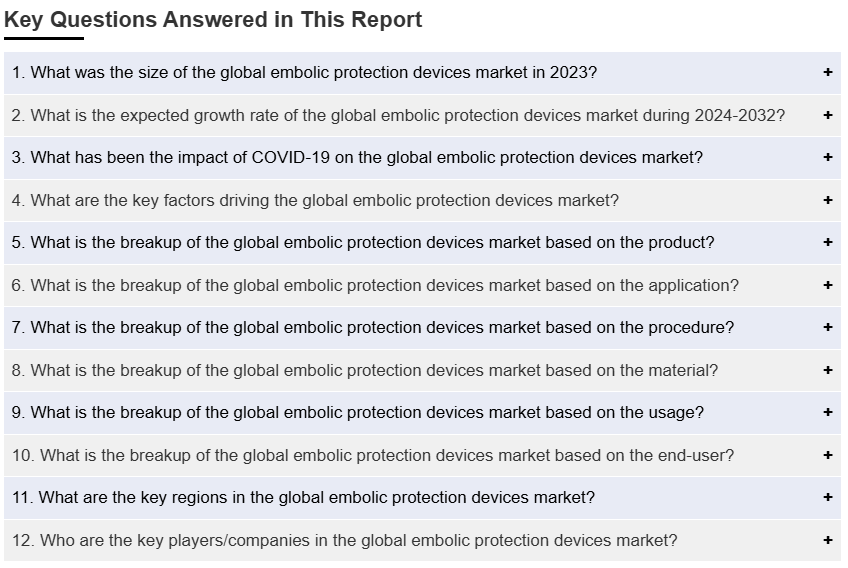Image resolution: width=848 pixels, height=568 pixels.
Task: Click the plus icon for breakup by product question
Action: click(828, 243)
